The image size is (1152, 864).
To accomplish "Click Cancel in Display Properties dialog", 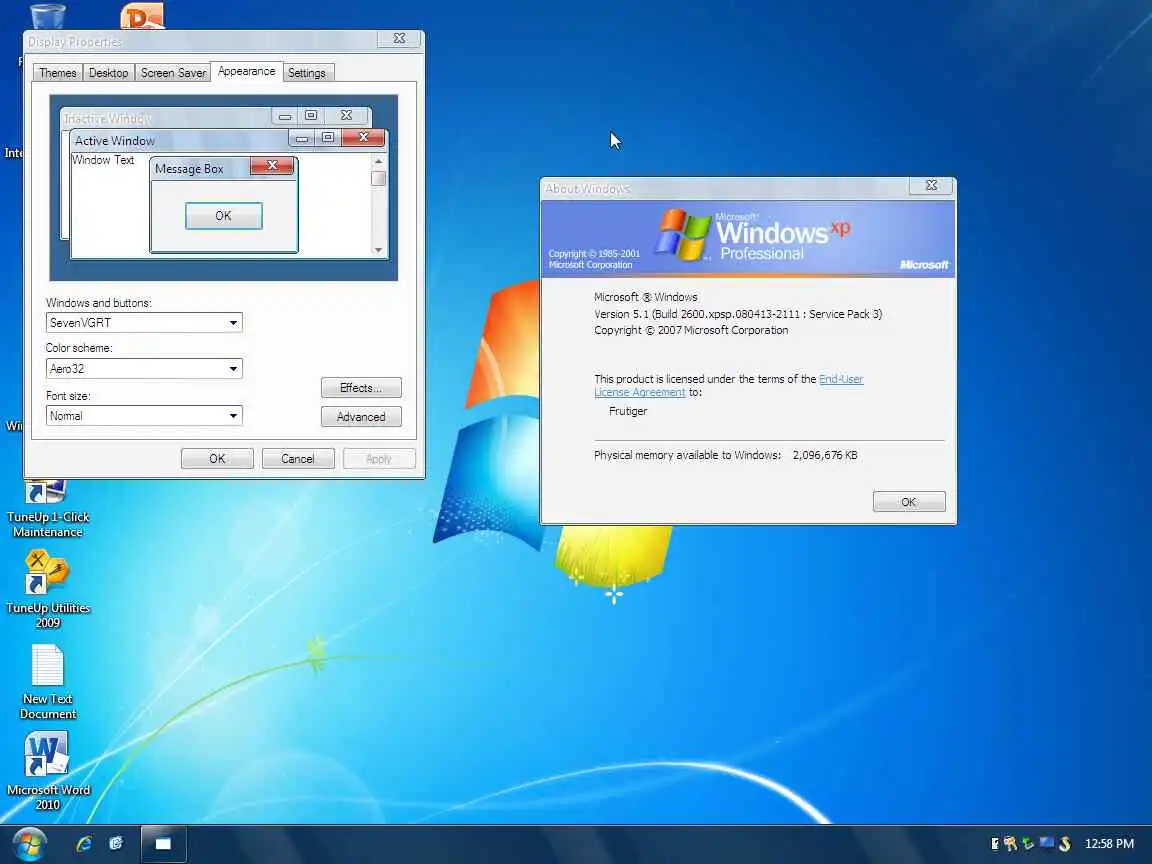I will coord(298,458).
